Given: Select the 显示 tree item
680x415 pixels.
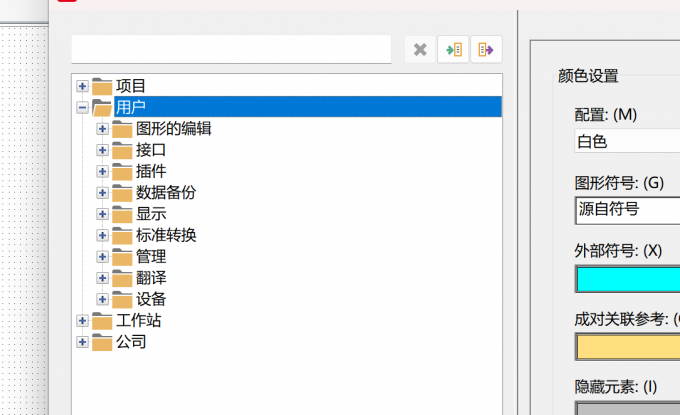Looking at the screenshot, I should 151,214.
